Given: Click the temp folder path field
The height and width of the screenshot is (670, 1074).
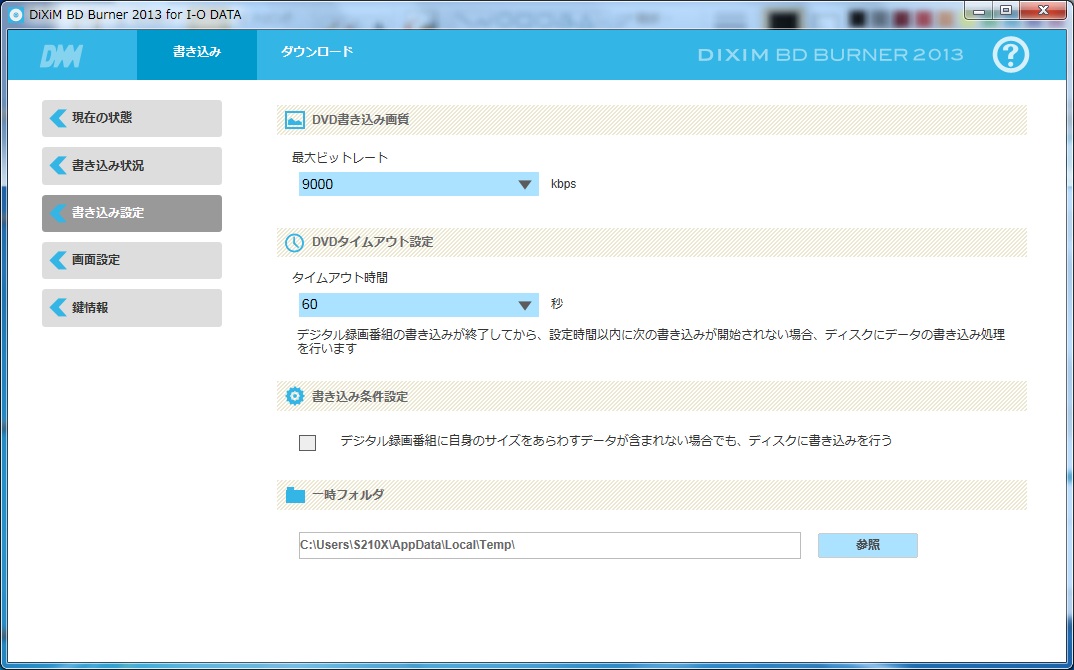Looking at the screenshot, I should 549,545.
